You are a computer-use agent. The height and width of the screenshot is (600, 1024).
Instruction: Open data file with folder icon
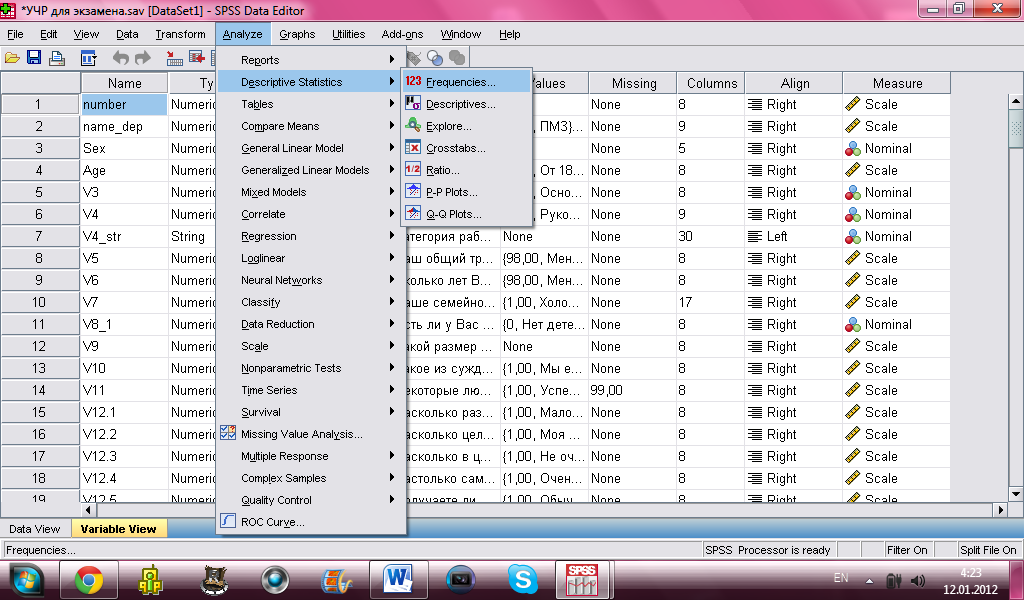click(12, 58)
